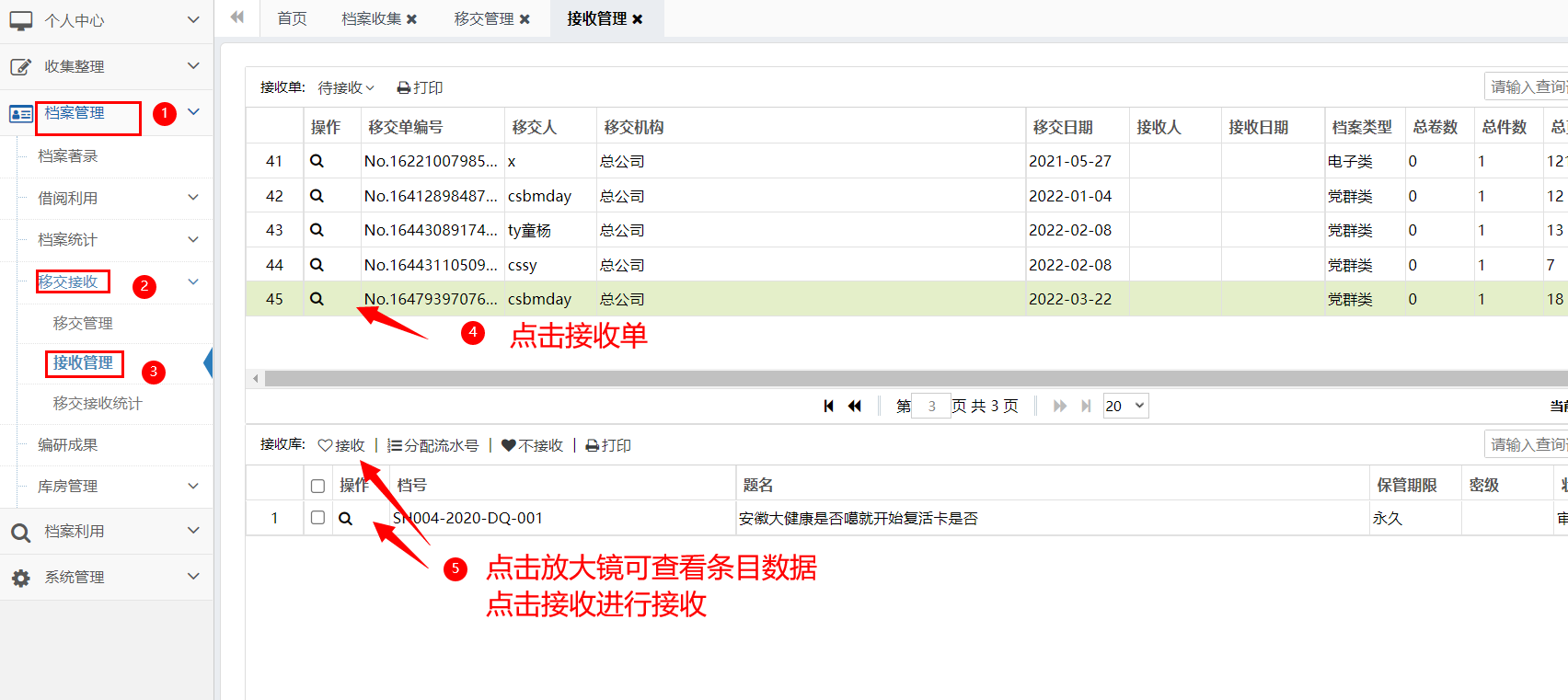The width and height of the screenshot is (1568, 700).
Task: Check the box for row 1
Action: (317, 518)
